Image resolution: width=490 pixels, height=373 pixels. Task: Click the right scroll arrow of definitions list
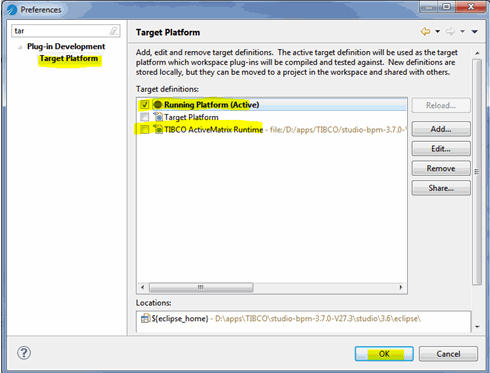401,287
